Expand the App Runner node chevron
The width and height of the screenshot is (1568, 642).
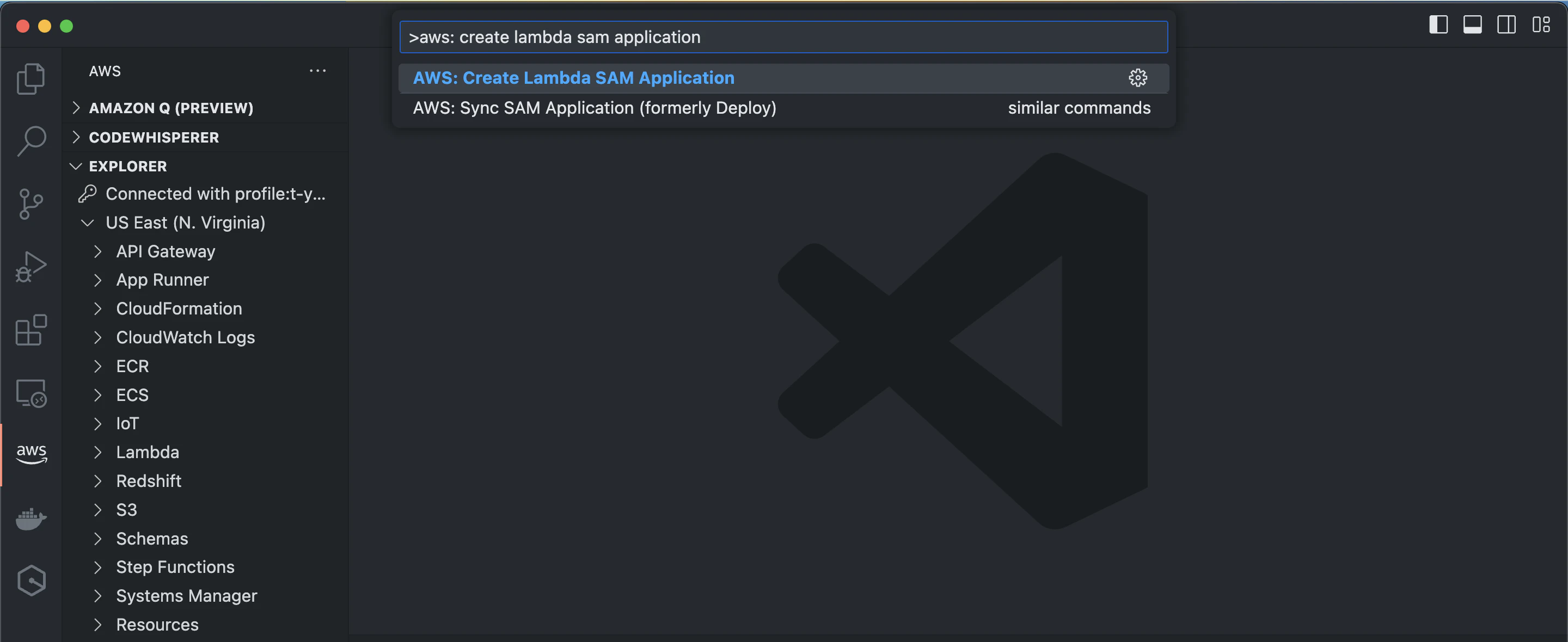coord(97,280)
